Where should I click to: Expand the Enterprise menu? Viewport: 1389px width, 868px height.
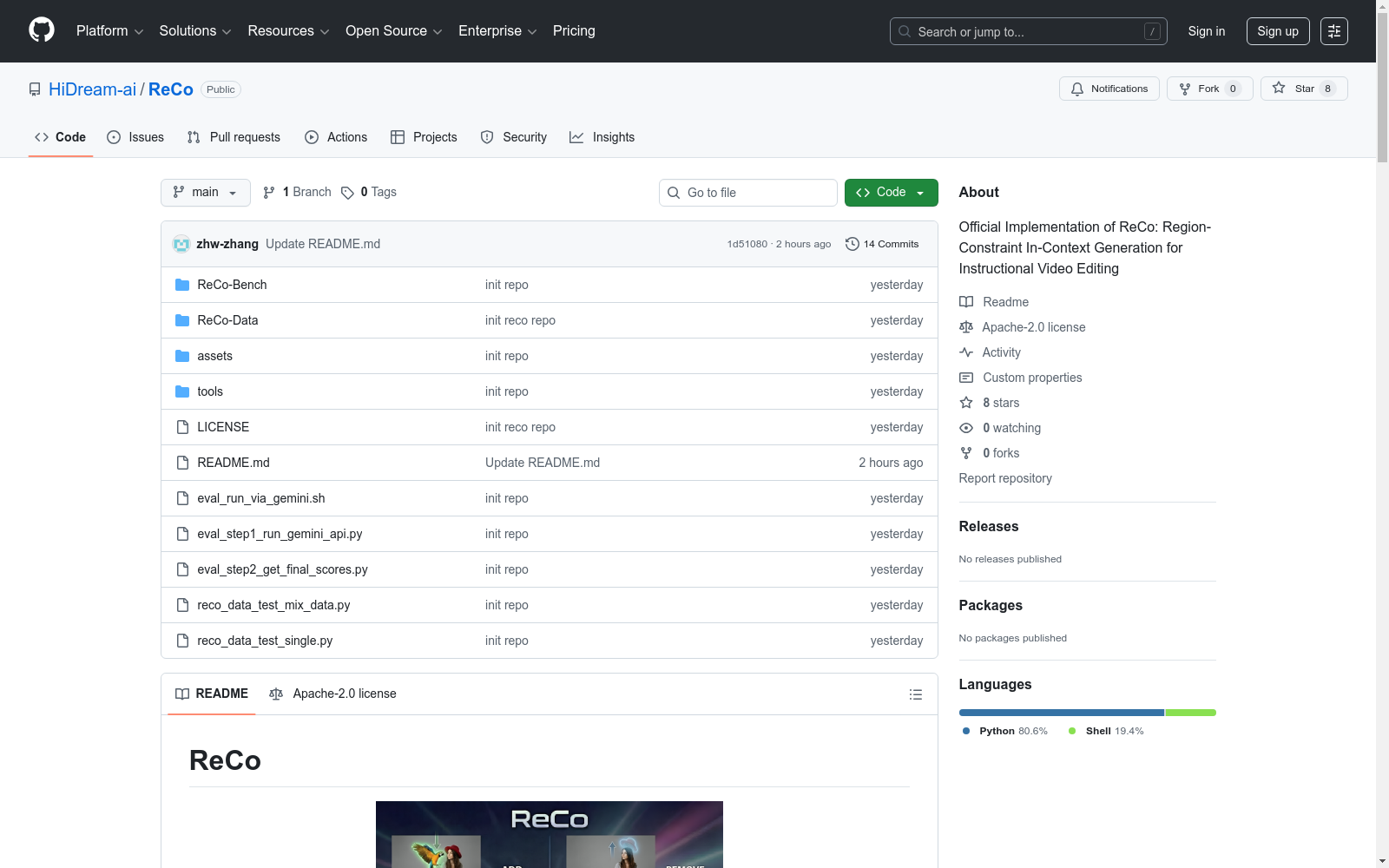click(x=497, y=31)
